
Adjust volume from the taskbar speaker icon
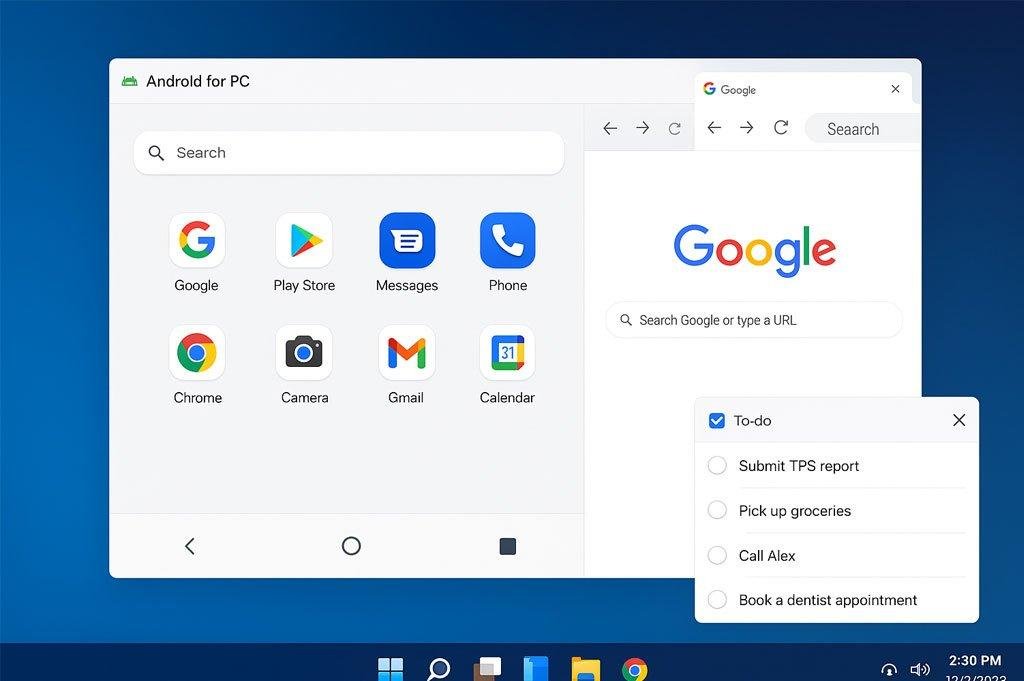(x=920, y=669)
